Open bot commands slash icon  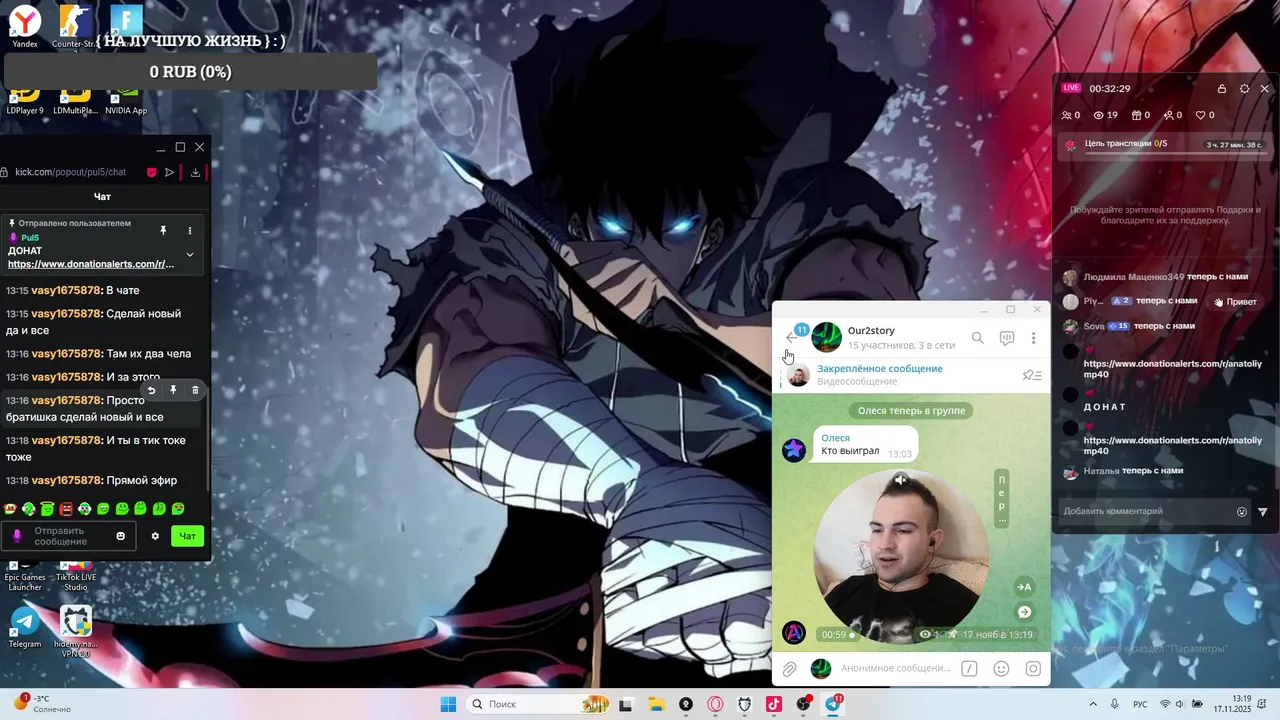coord(969,669)
